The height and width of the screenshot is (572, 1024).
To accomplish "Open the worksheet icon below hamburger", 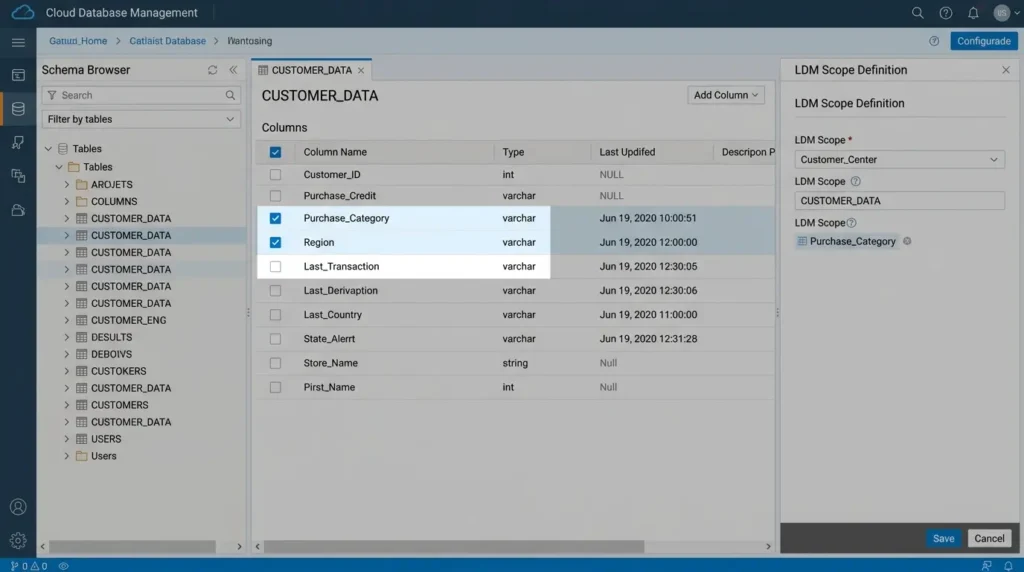I will click(x=18, y=75).
